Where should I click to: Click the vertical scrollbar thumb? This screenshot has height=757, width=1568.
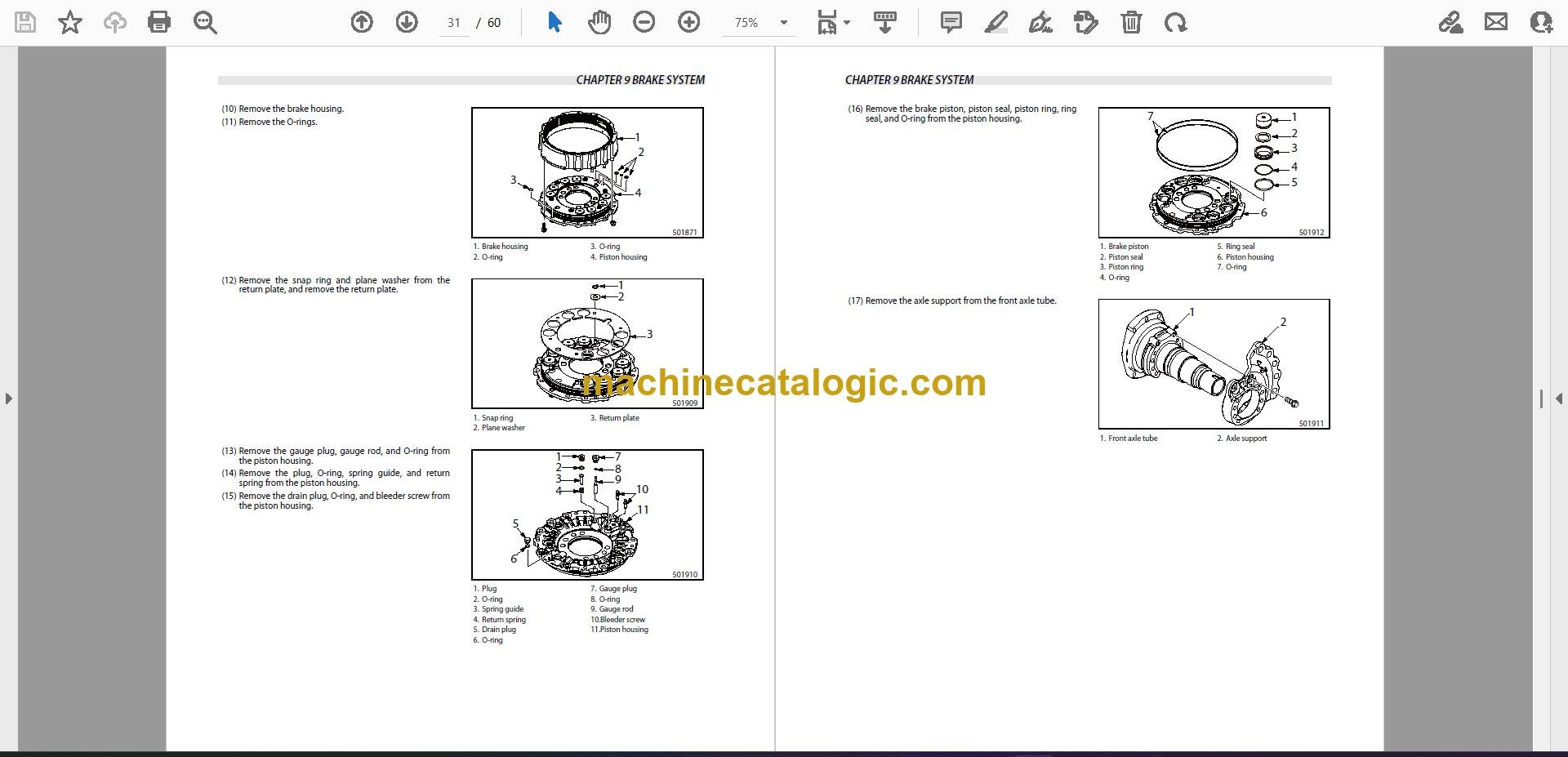point(1541,399)
